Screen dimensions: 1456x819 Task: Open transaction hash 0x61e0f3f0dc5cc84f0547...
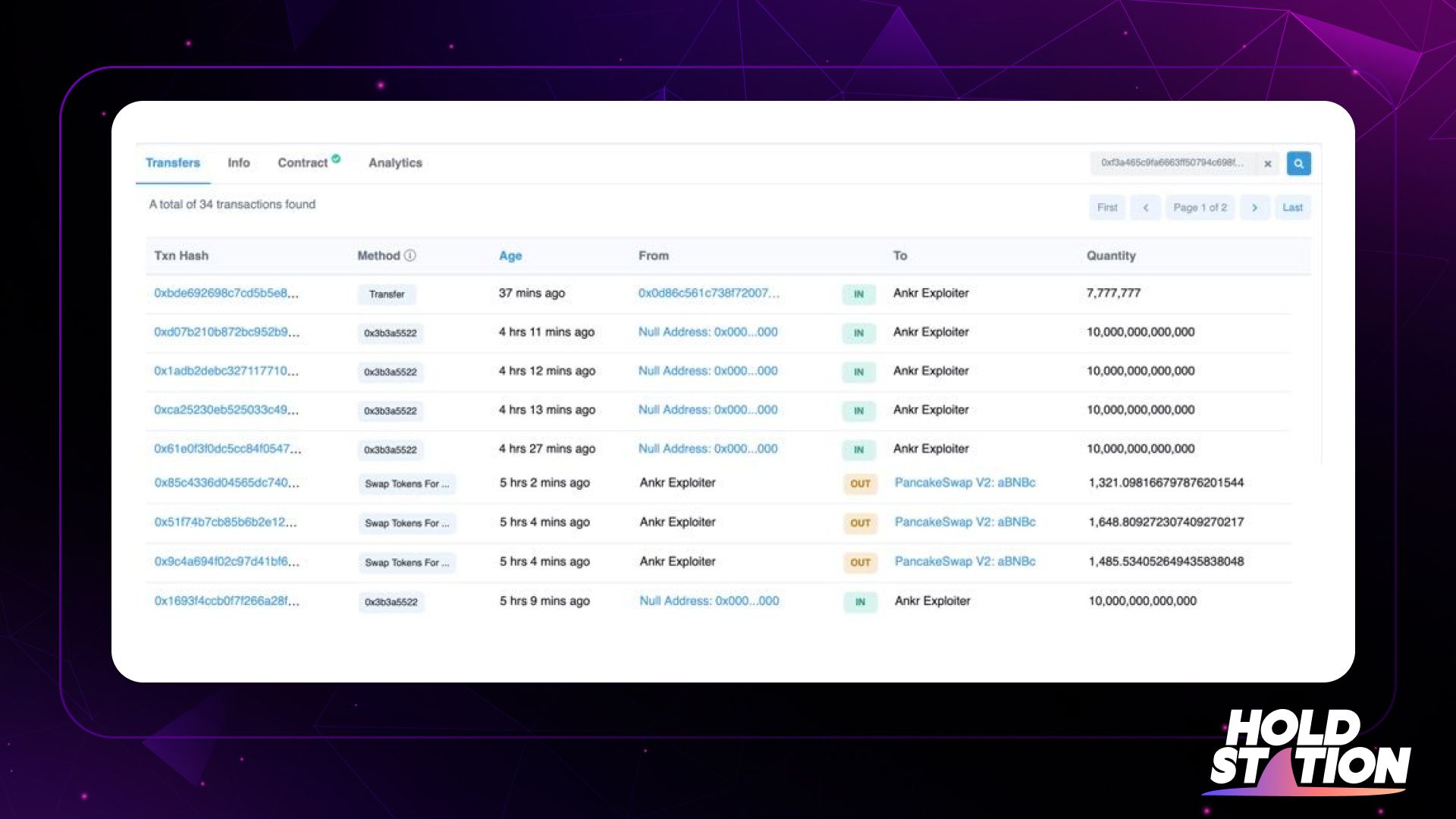tap(227, 449)
